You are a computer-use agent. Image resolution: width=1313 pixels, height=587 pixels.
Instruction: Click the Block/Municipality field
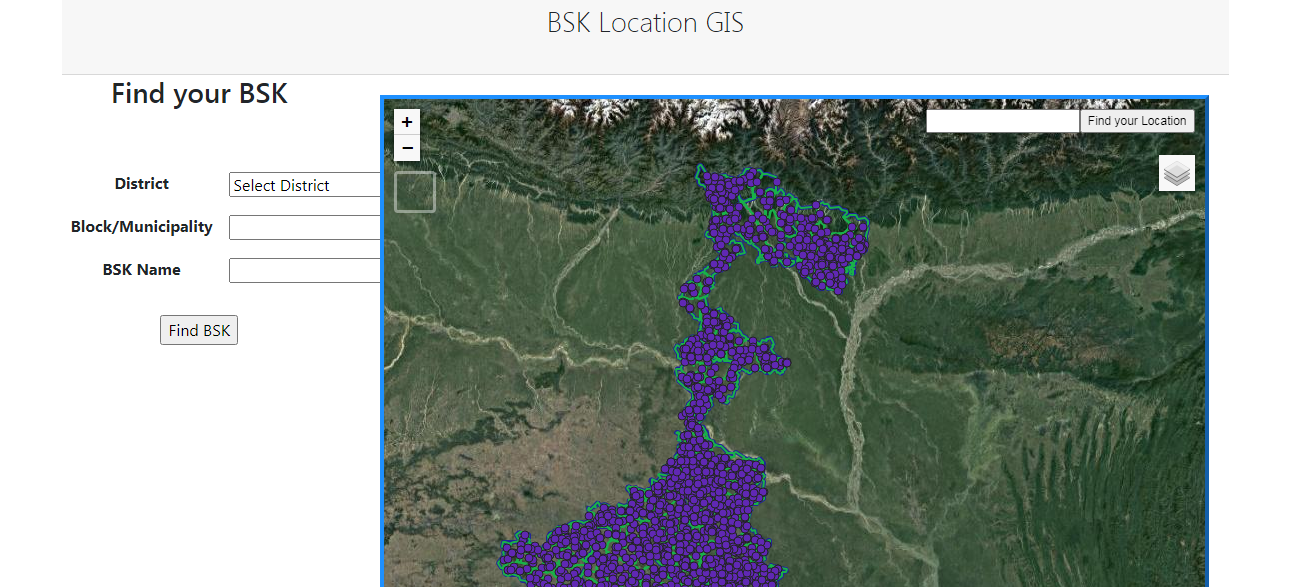305,227
